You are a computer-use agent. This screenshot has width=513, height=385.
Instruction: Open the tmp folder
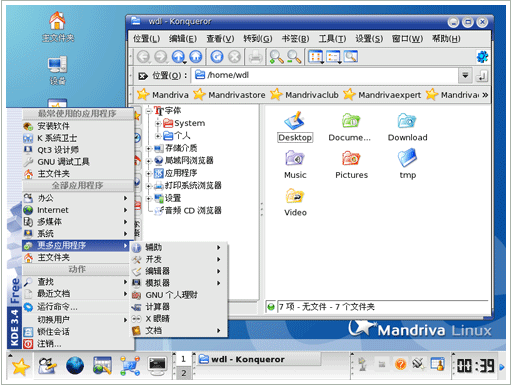click(x=407, y=164)
